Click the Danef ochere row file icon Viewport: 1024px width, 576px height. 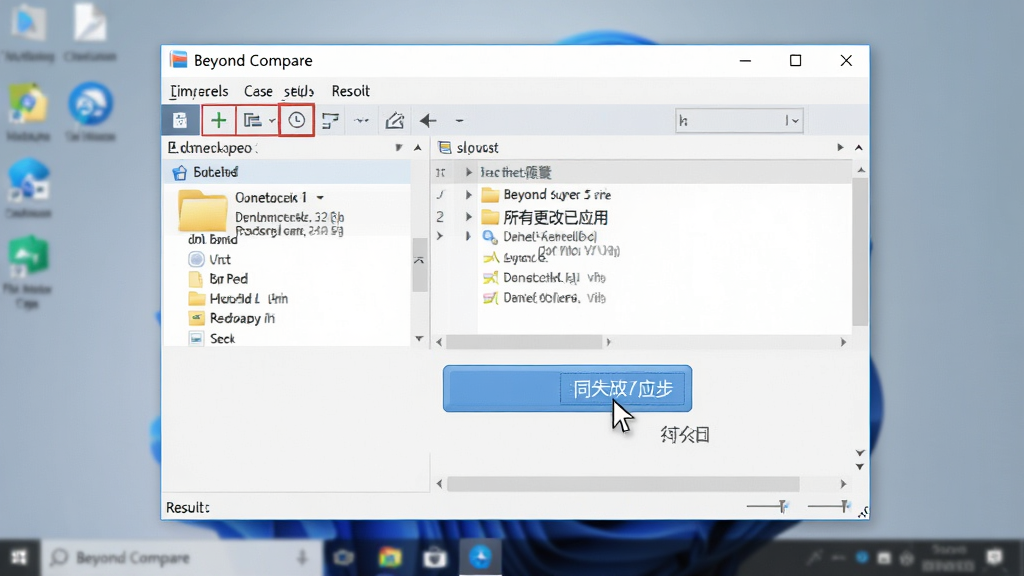click(490, 298)
